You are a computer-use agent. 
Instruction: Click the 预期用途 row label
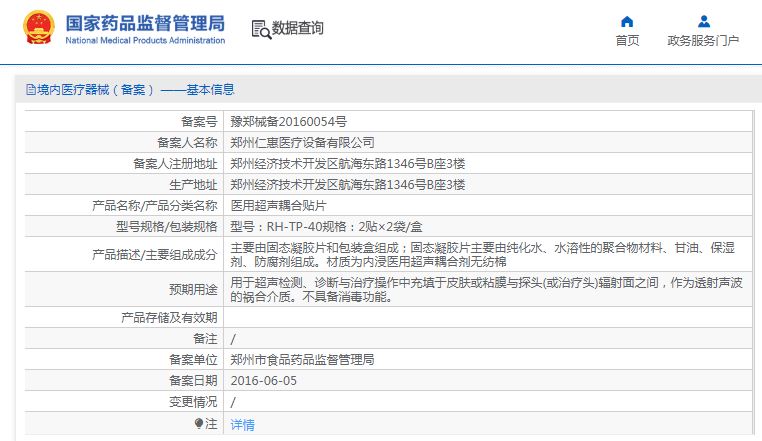[193, 289]
